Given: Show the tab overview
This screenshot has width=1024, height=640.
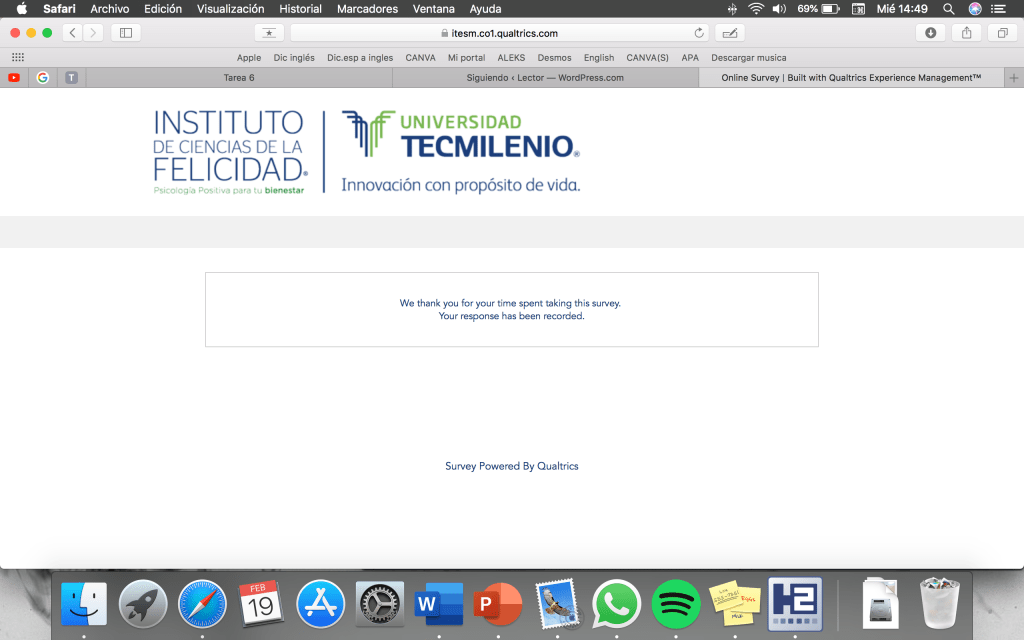Looking at the screenshot, I should 1002,33.
